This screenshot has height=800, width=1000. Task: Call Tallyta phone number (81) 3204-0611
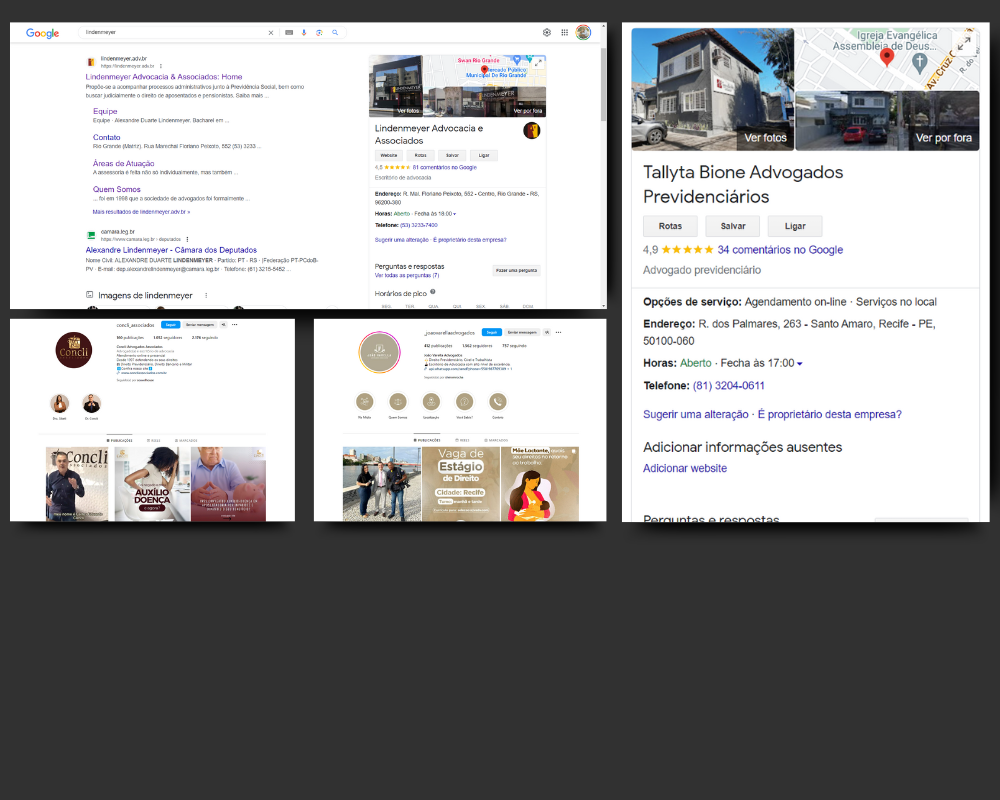[x=728, y=385]
